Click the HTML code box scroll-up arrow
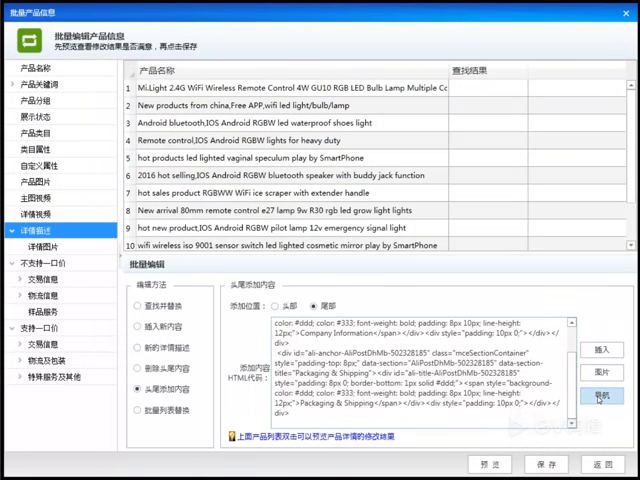This screenshot has width=640, height=480. [572, 323]
